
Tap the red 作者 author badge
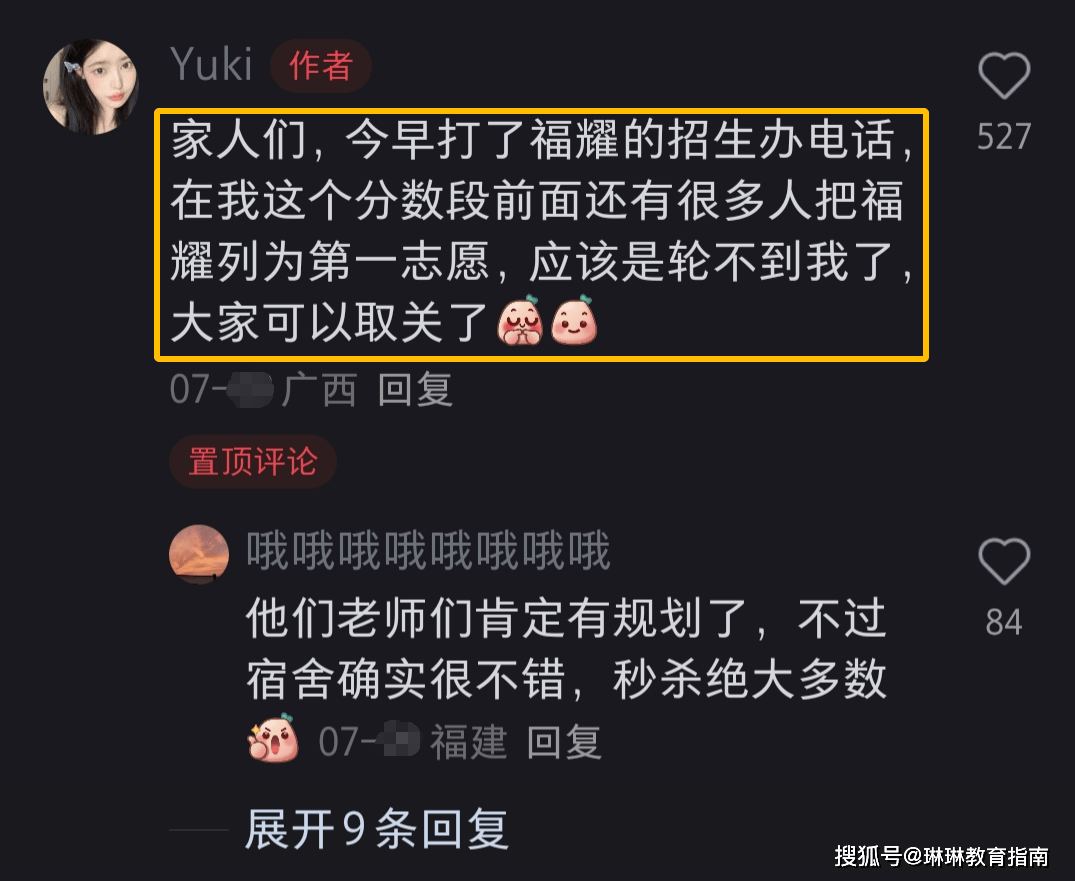321,66
